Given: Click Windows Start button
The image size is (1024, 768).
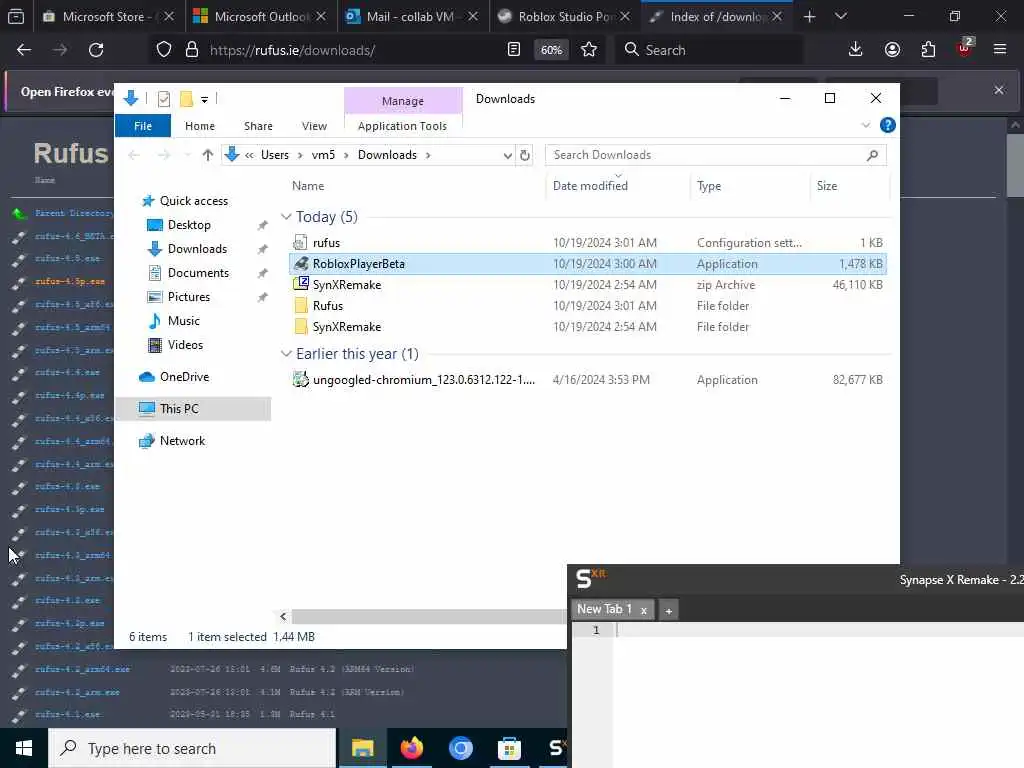Looking at the screenshot, I should [x=24, y=748].
